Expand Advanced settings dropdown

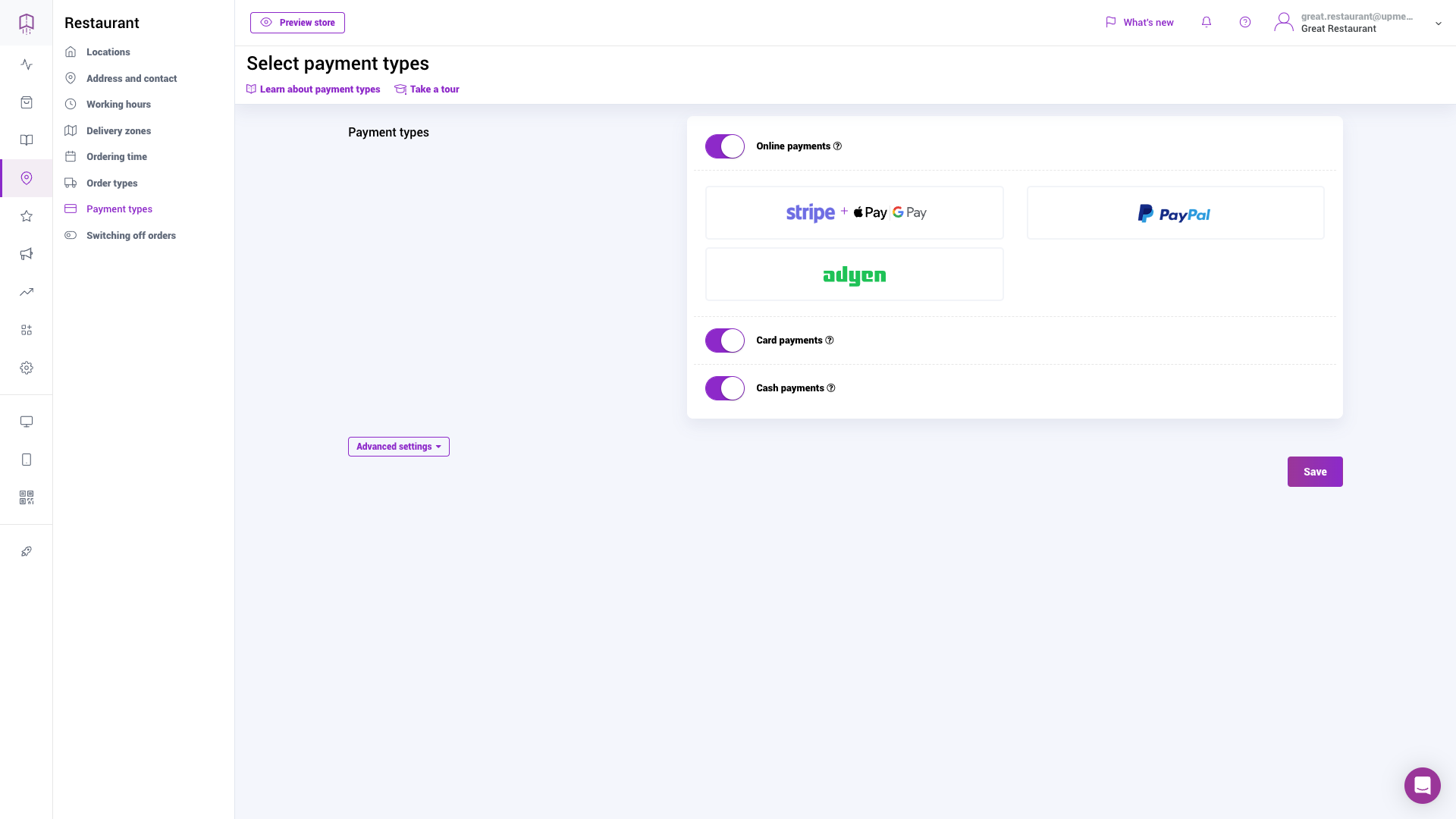pyautogui.click(x=399, y=447)
